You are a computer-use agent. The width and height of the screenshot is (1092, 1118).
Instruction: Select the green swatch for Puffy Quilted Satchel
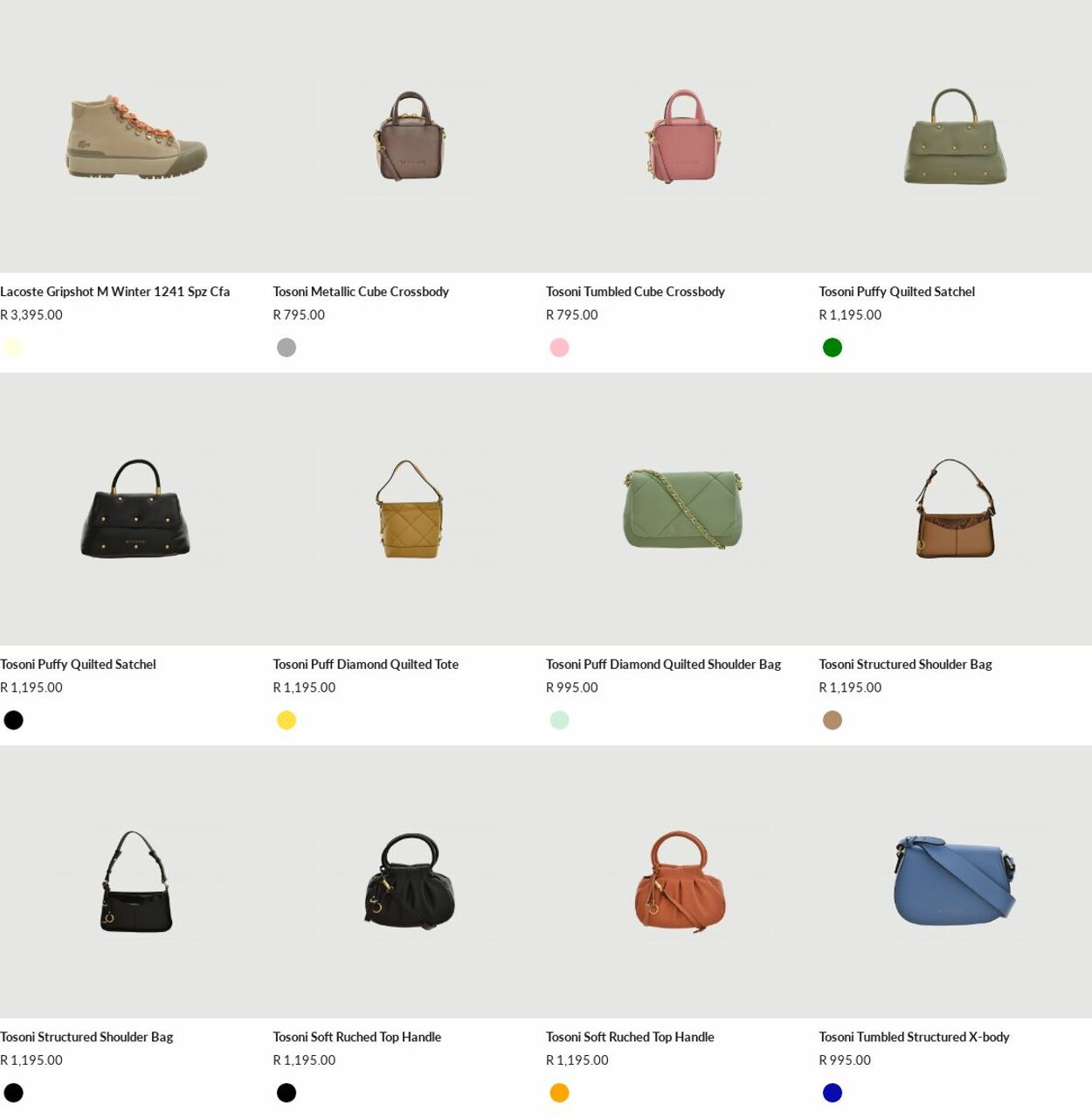833,348
